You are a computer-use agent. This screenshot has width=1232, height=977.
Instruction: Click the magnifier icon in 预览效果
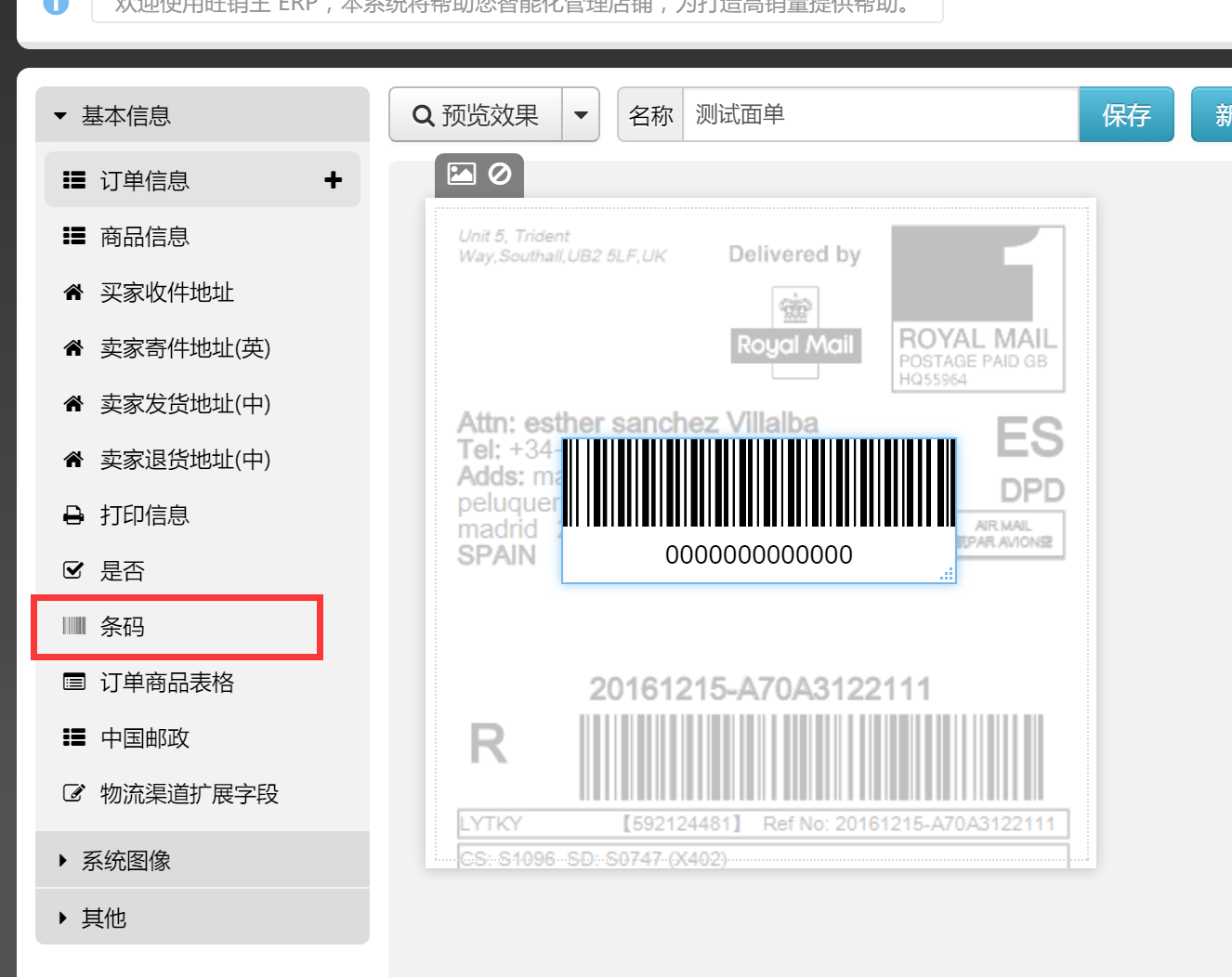click(x=424, y=116)
